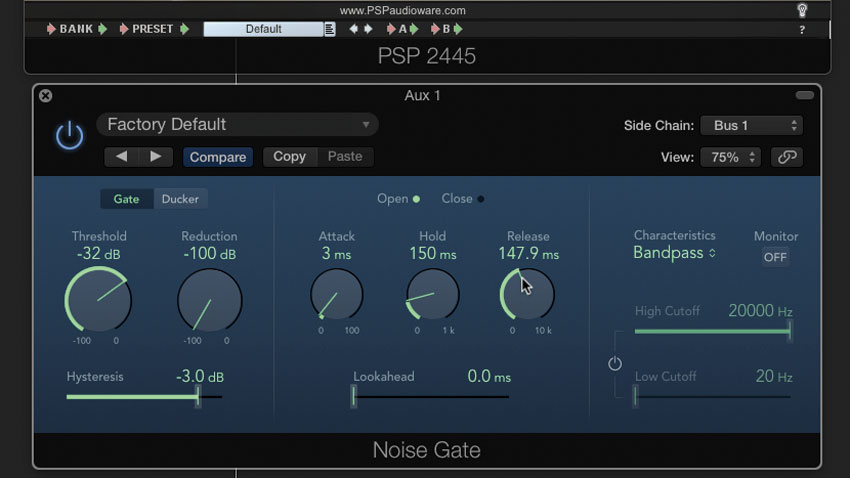Click the View 75% stepper arrows
850x478 pixels.
click(x=752, y=157)
